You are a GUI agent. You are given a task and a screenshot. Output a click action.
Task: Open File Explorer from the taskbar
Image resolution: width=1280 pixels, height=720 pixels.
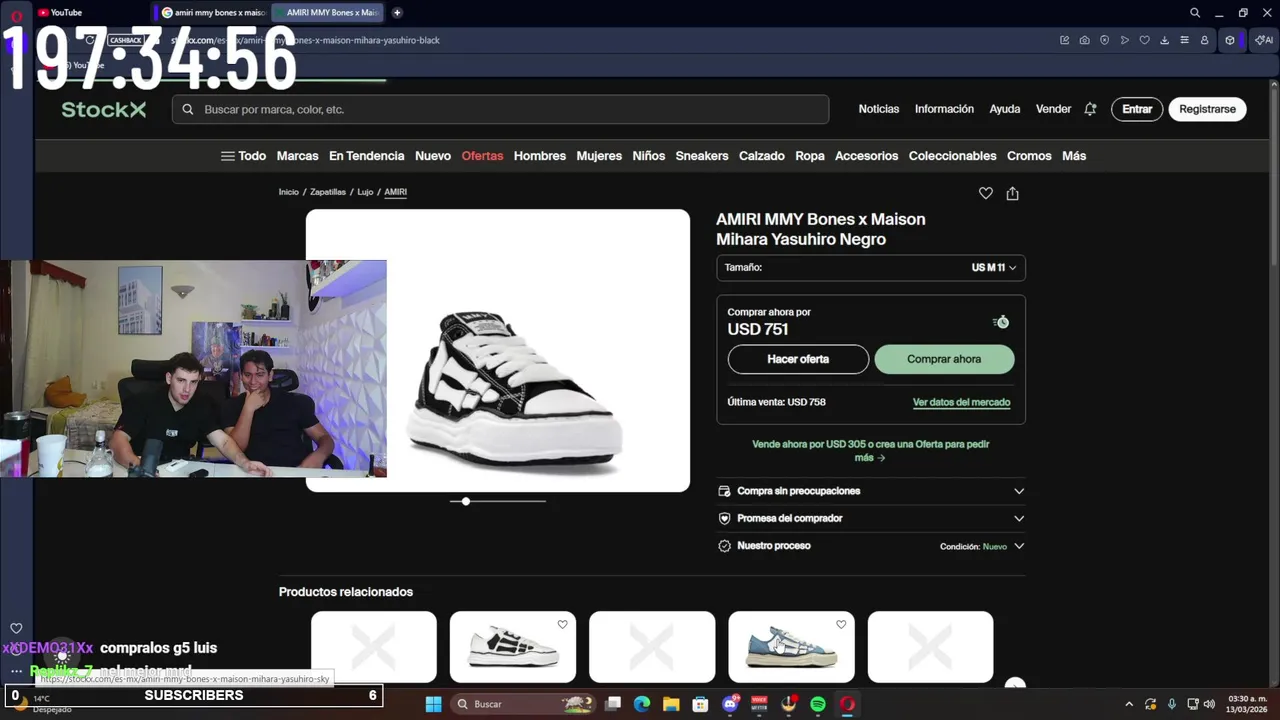[671, 704]
